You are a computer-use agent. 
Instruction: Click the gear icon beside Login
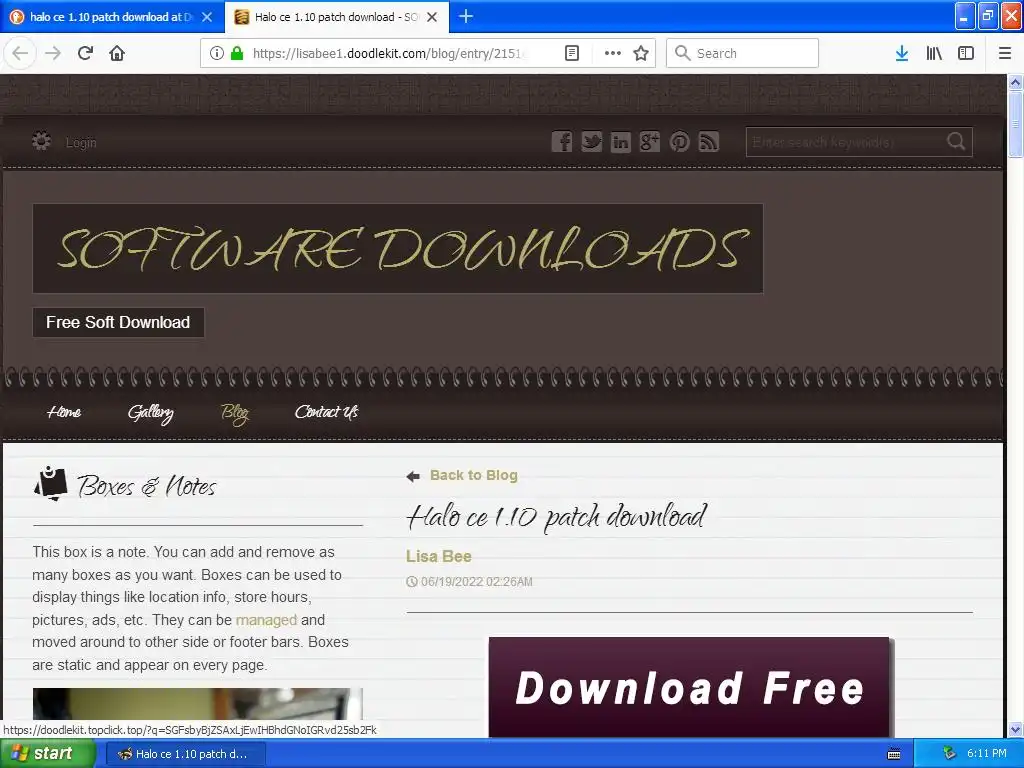point(42,141)
